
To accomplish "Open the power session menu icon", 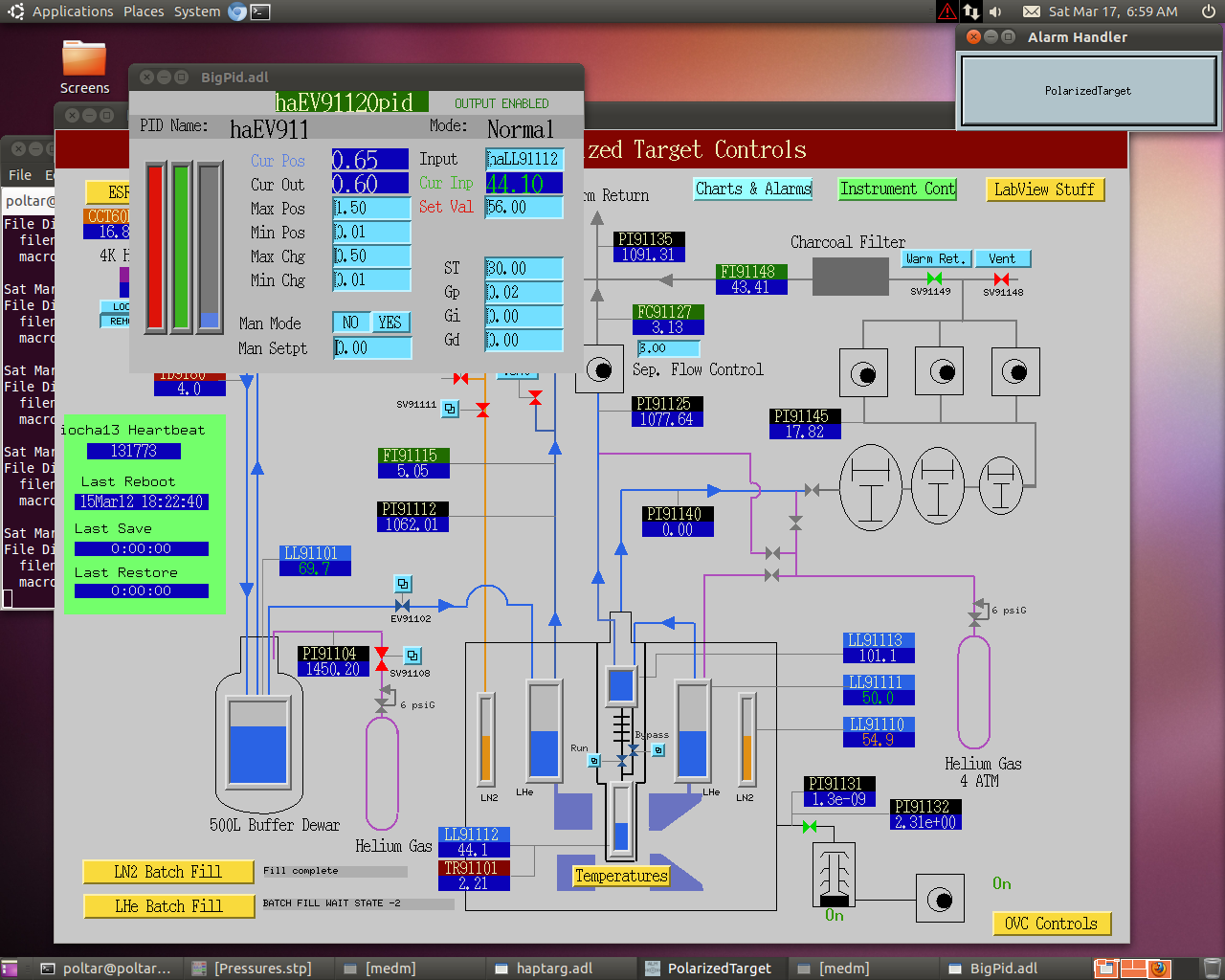I will (x=1208, y=11).
